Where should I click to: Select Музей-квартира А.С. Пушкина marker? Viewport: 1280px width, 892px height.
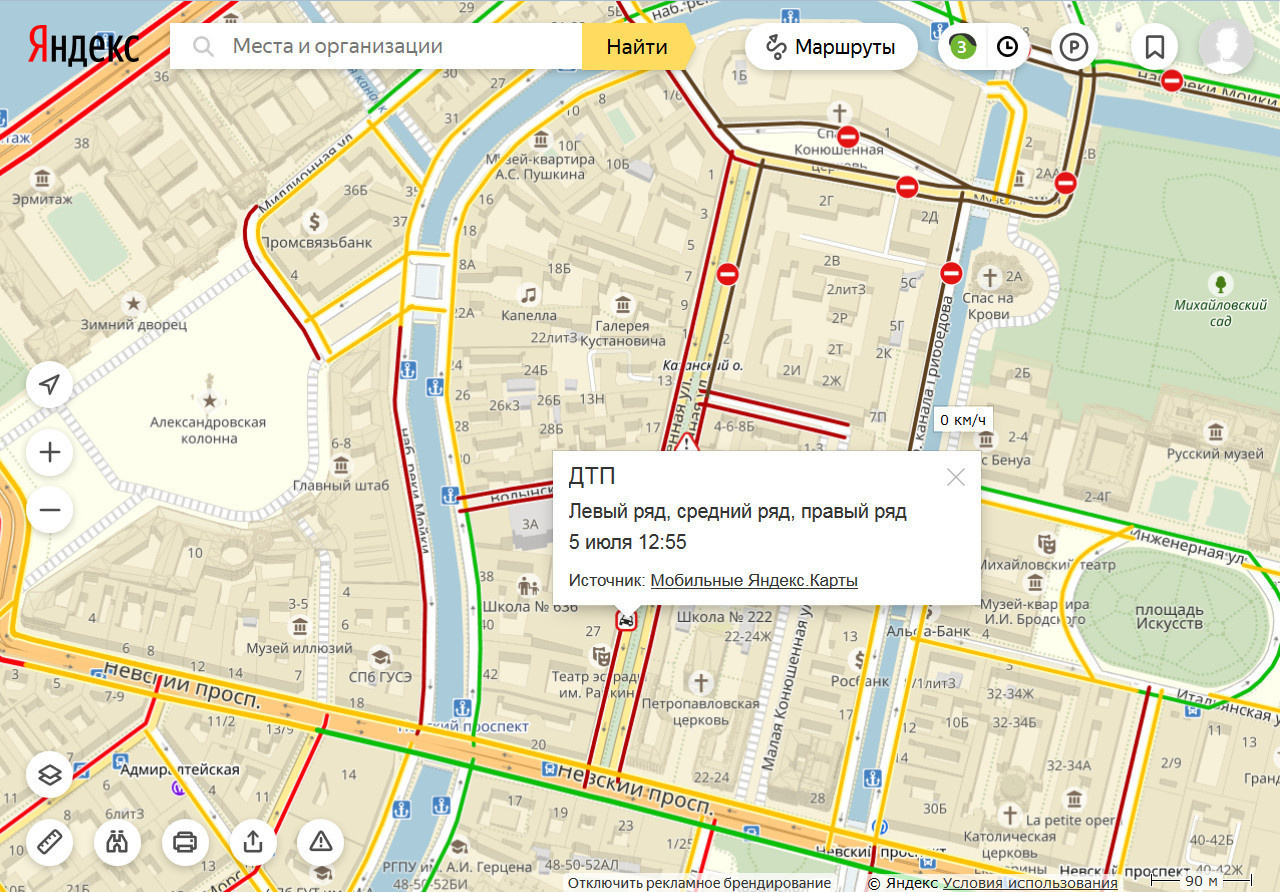(541, 138)
